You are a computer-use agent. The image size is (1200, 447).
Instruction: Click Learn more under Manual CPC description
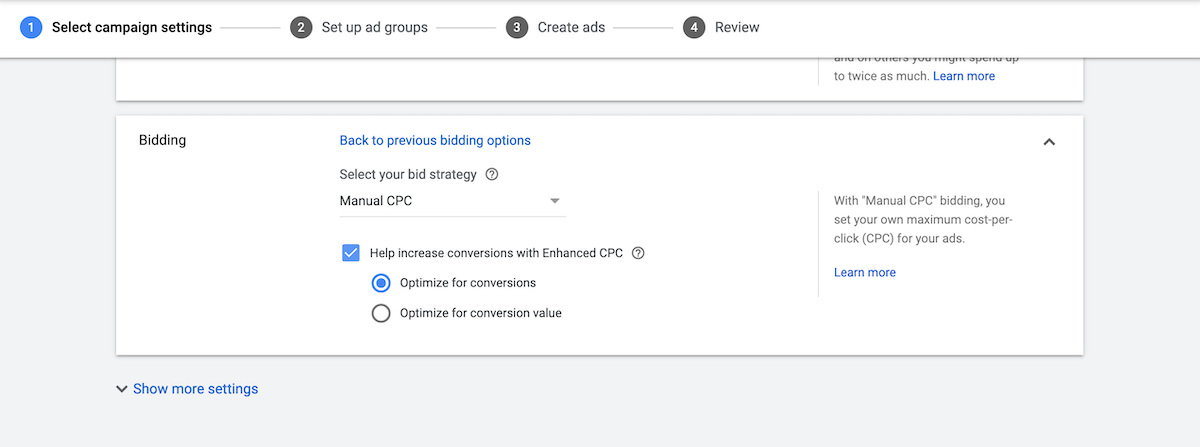865,272
